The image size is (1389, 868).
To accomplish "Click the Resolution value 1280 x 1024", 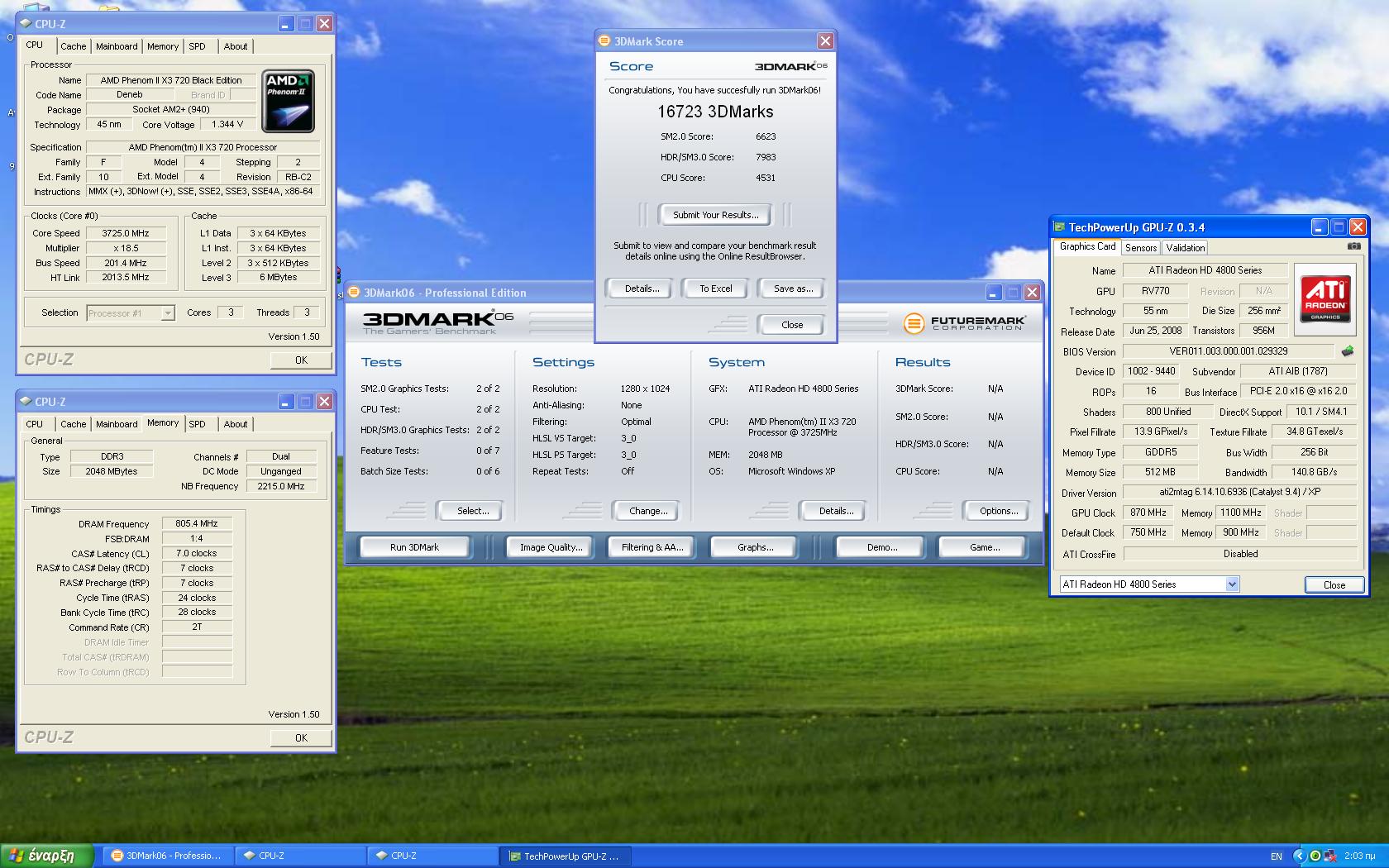I will click(645, 389).
